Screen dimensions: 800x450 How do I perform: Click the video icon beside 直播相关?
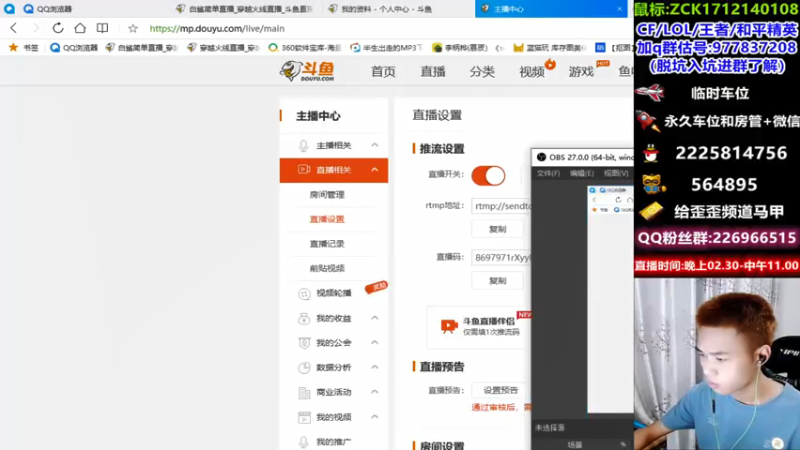[304, 169]
